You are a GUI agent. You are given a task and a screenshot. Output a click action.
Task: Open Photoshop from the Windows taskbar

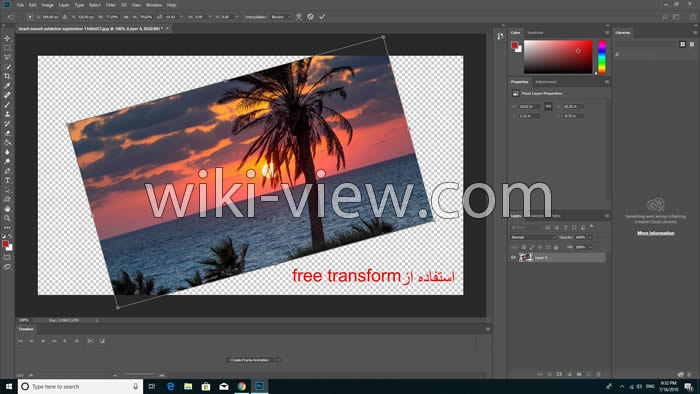click(x=259, y=386)
